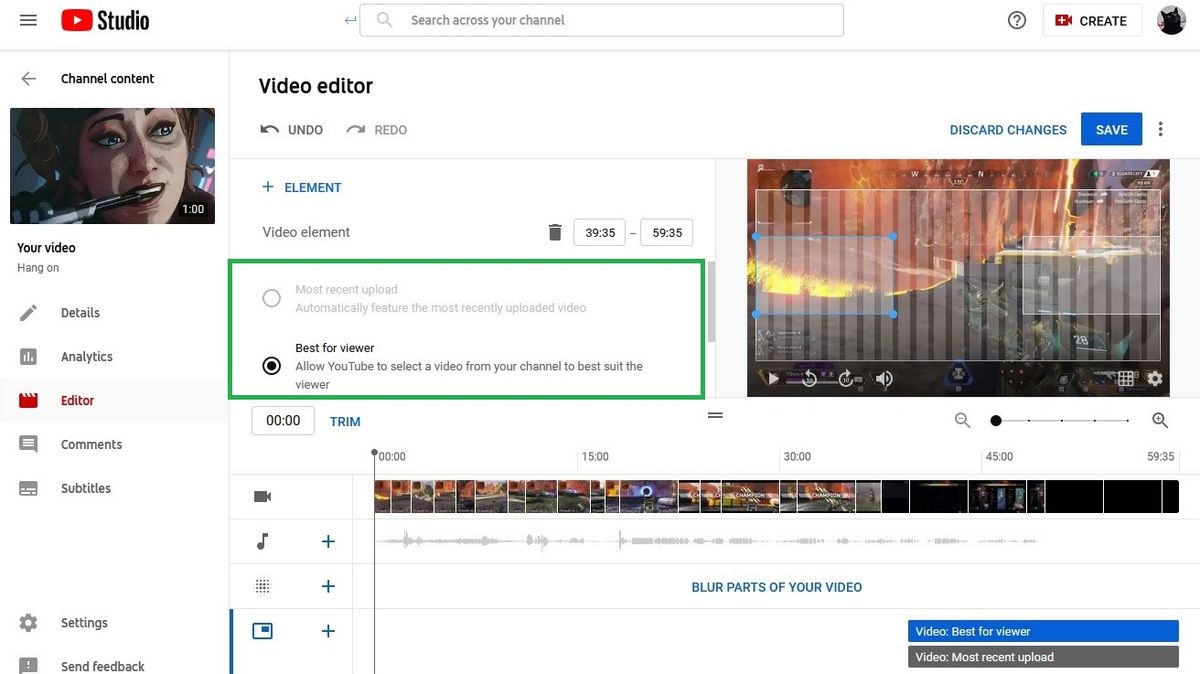This screenshot has width=1200, height=674.
Task: Click DISCARD CHANGES
Action: tap(1008, 129)
